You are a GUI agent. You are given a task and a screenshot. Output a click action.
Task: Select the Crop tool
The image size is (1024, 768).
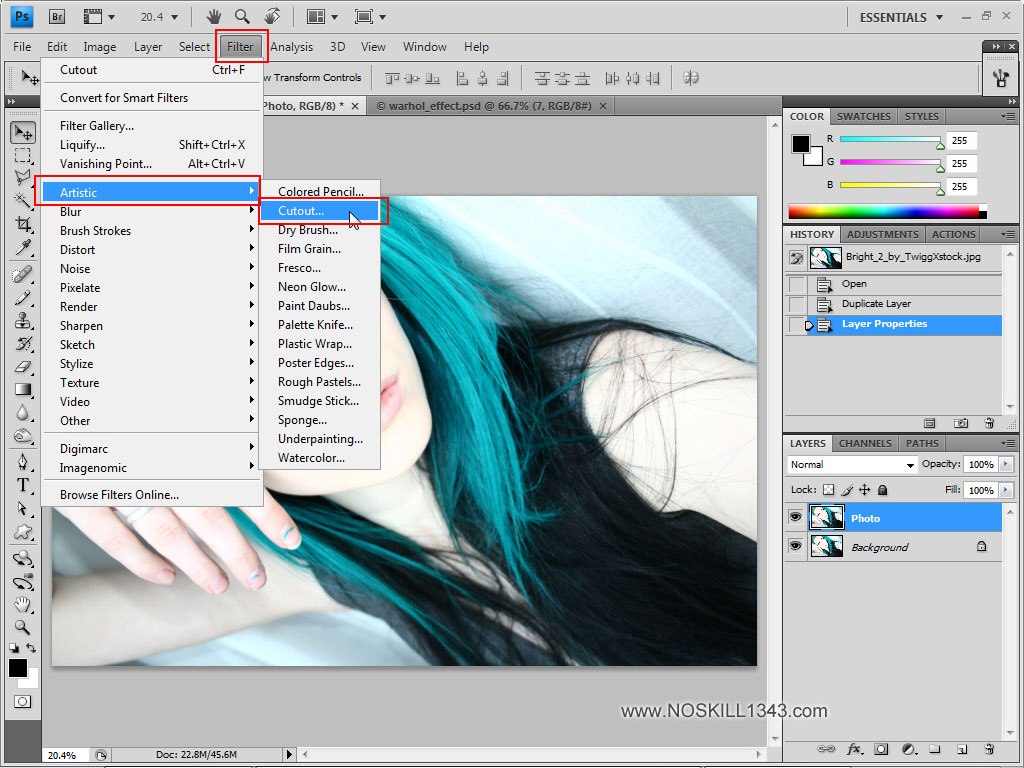point(24,224)
